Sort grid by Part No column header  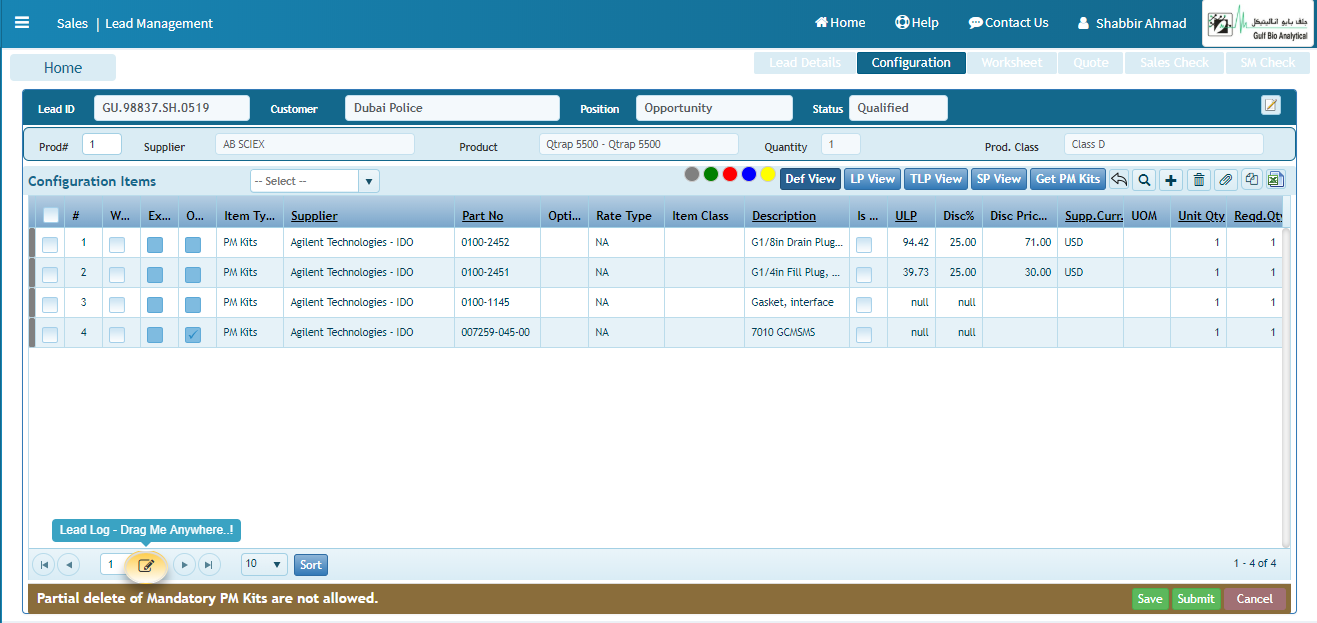[483, 216]
